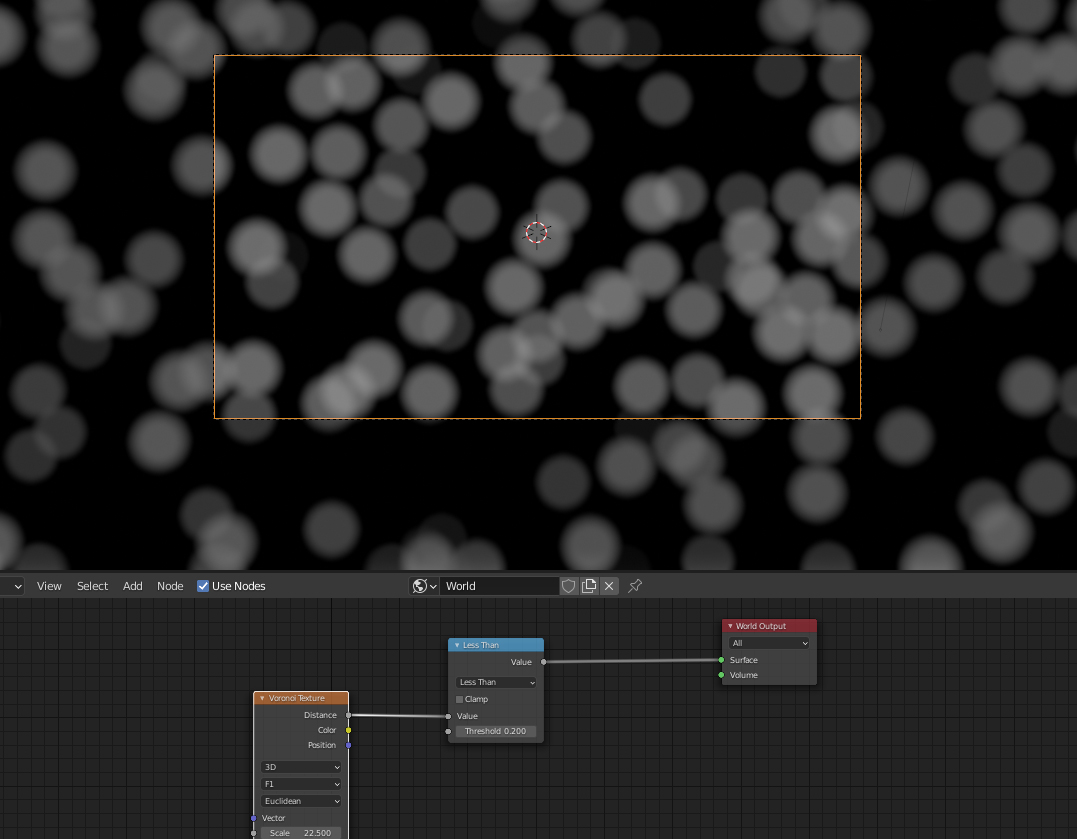The height and width of the screenshot is (839, 1077).
Task: Open the Node menu
Action: coord(170,586)
